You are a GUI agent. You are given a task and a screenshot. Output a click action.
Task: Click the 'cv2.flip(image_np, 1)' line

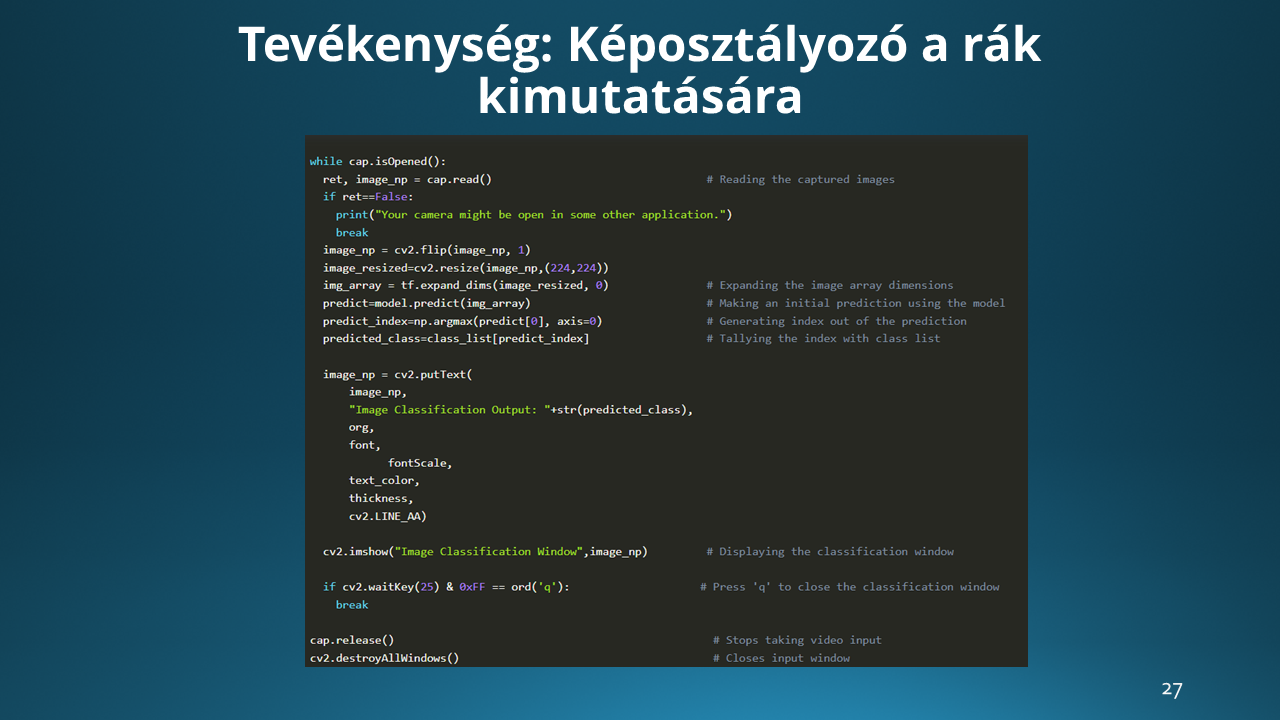(426, 250)
